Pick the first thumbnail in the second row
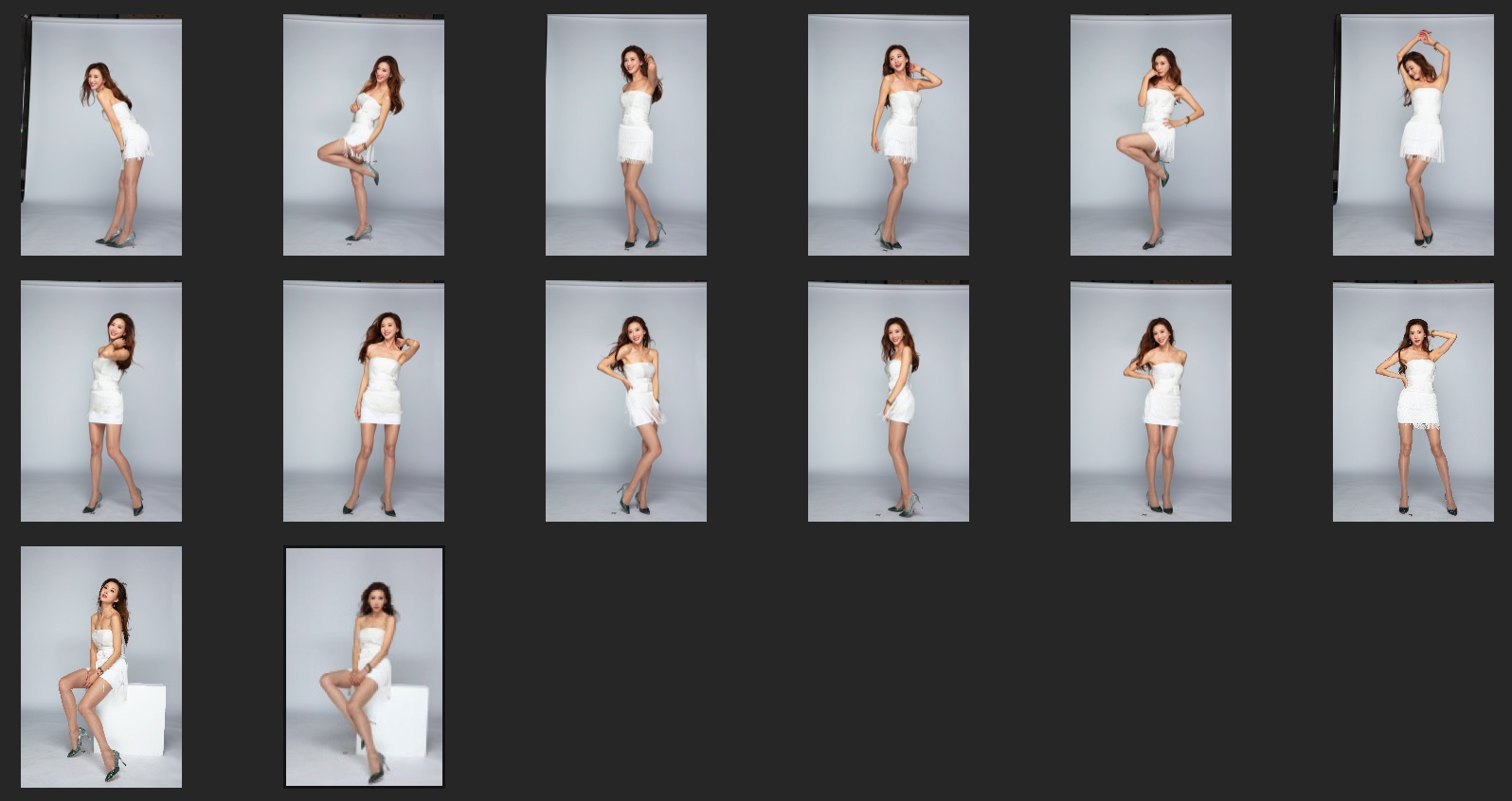Image resolution: width=1512 pixels, height=801 pixels. 101,401
